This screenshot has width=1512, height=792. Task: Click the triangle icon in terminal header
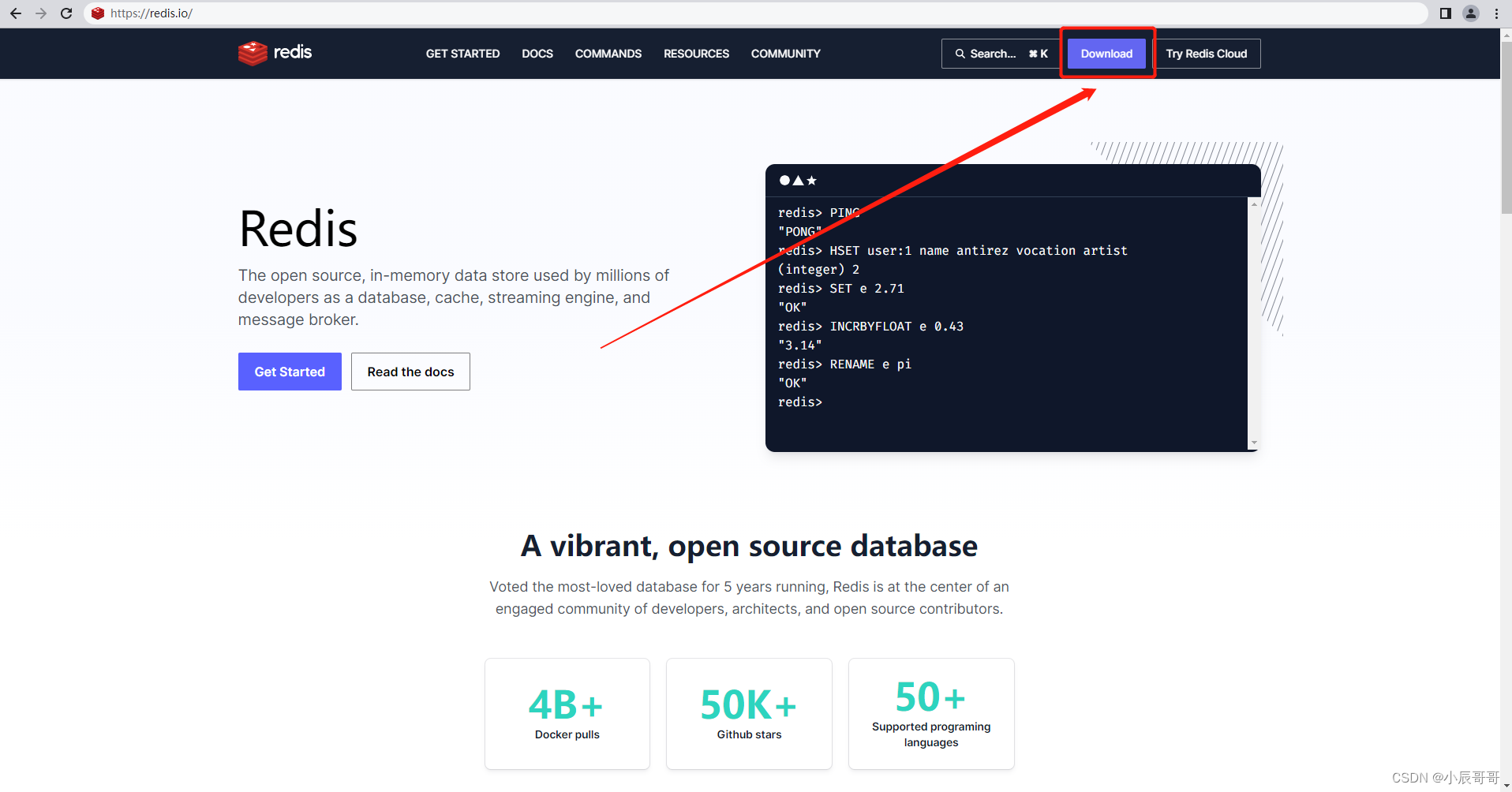tap(798, 181)
